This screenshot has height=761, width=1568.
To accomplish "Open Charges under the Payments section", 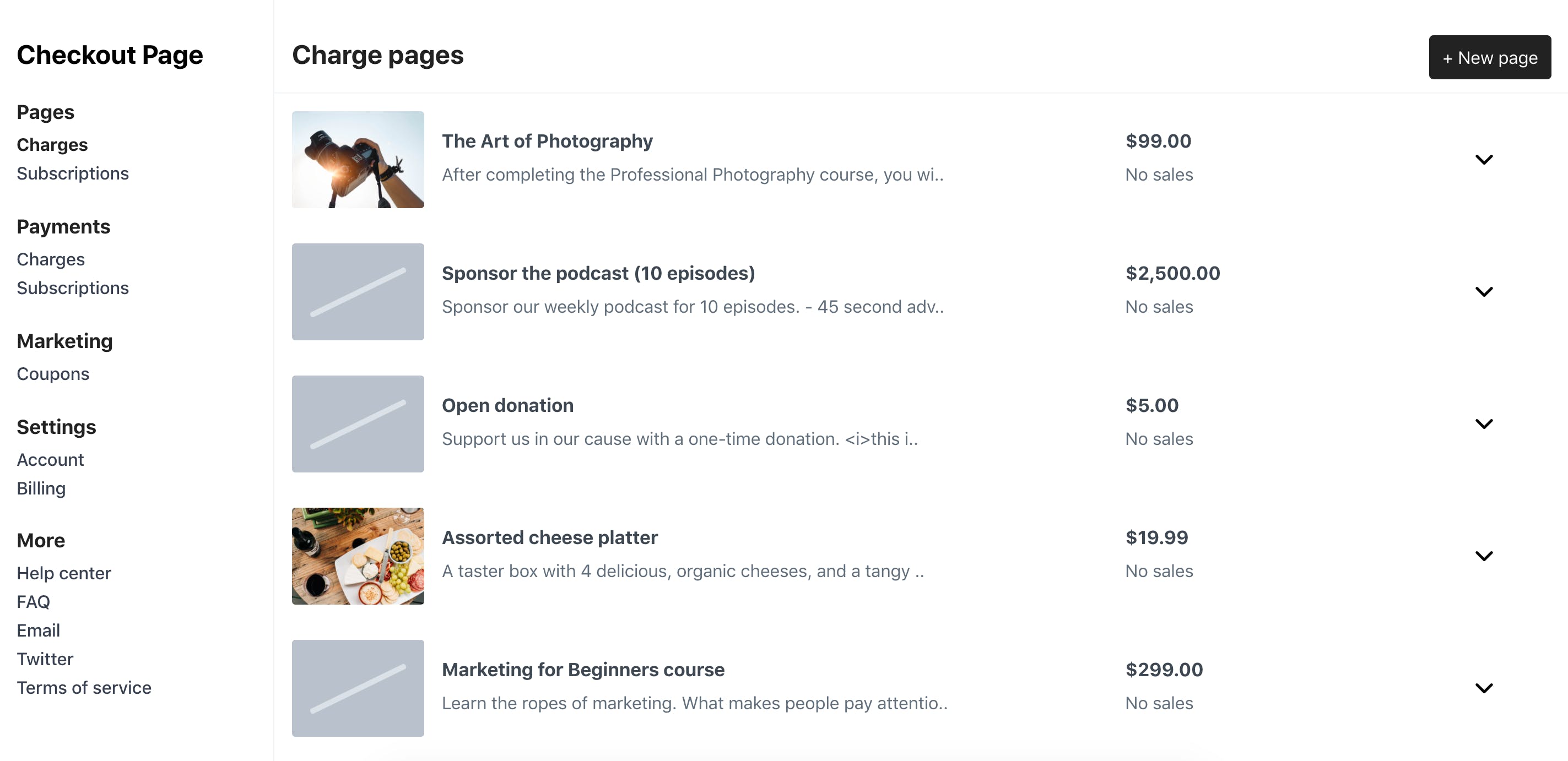I will pyautogui.click(x=51, y=259).
